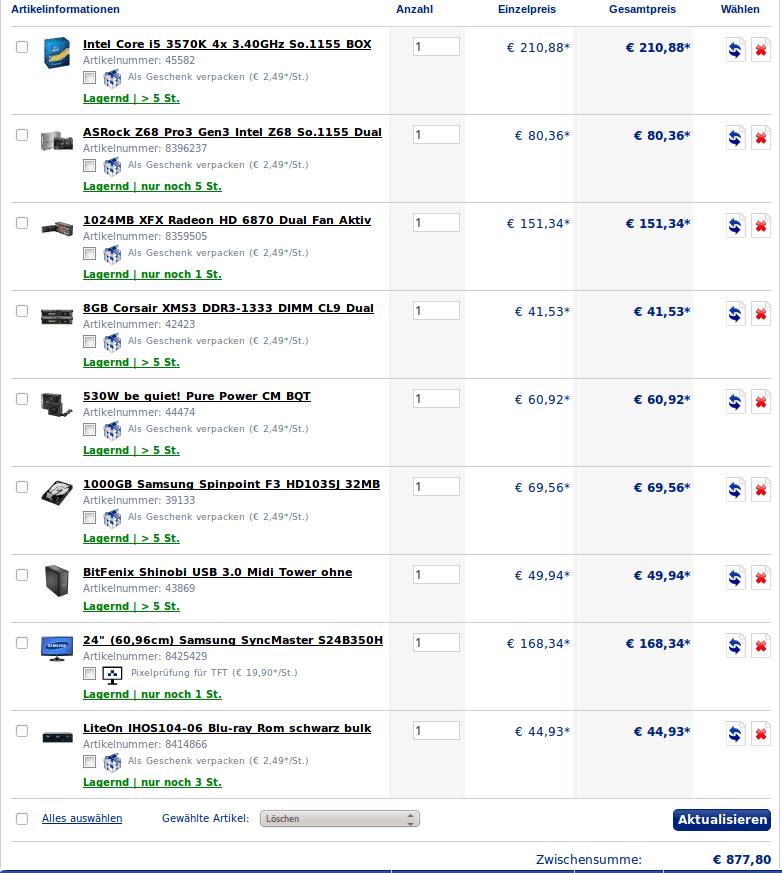
Task: Open the Gewählte Artikel dropdown
Action: point(340,819)
